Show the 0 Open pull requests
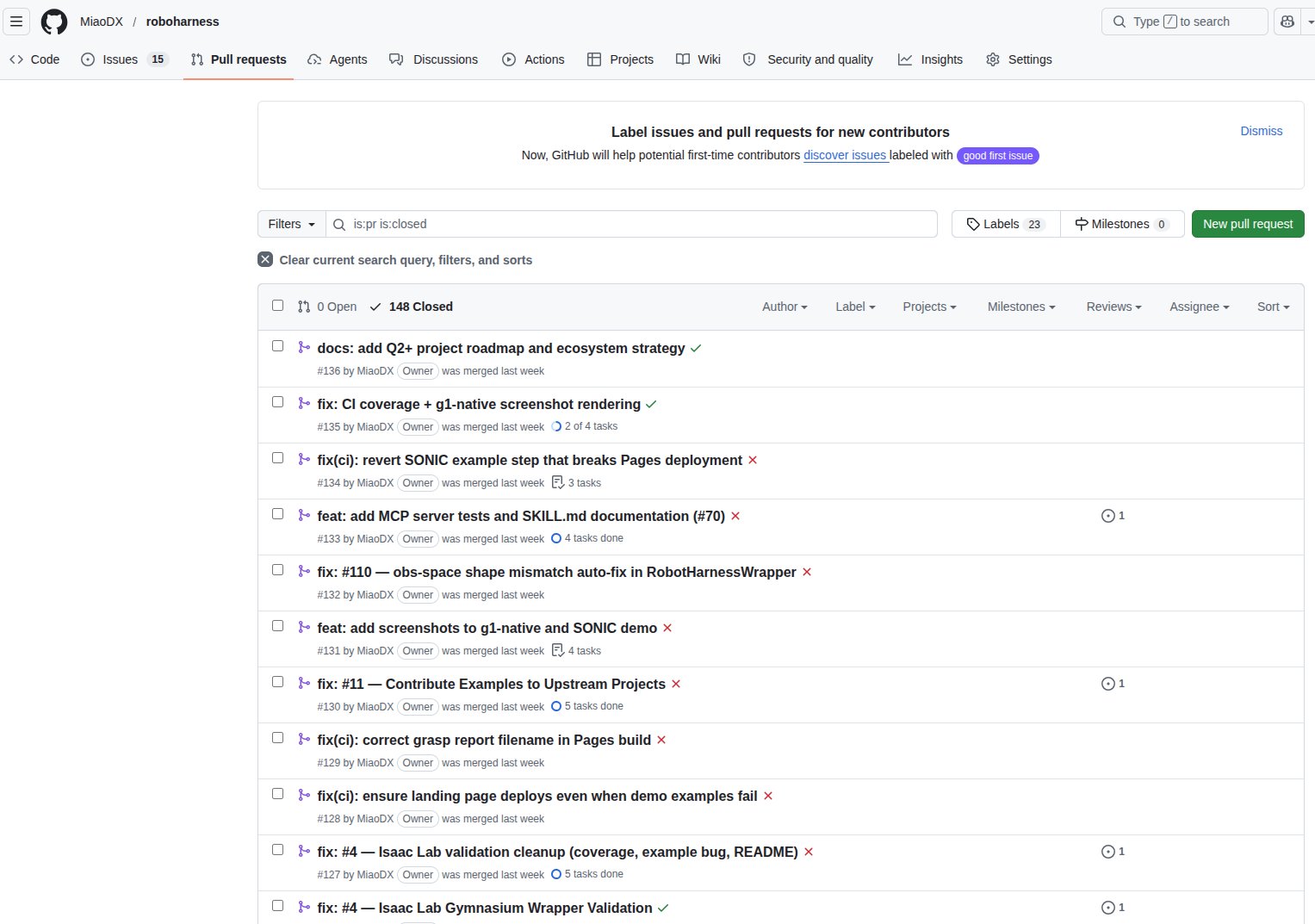 (x=327, y=307)
